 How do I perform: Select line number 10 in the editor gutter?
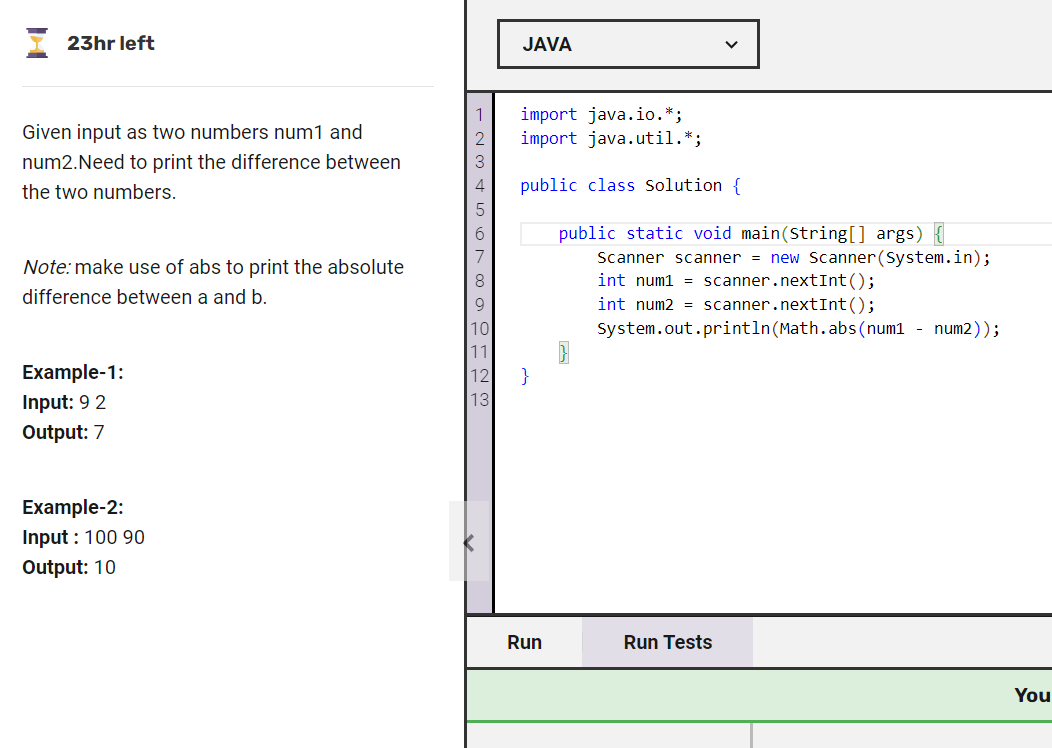(x=479, y=328)
